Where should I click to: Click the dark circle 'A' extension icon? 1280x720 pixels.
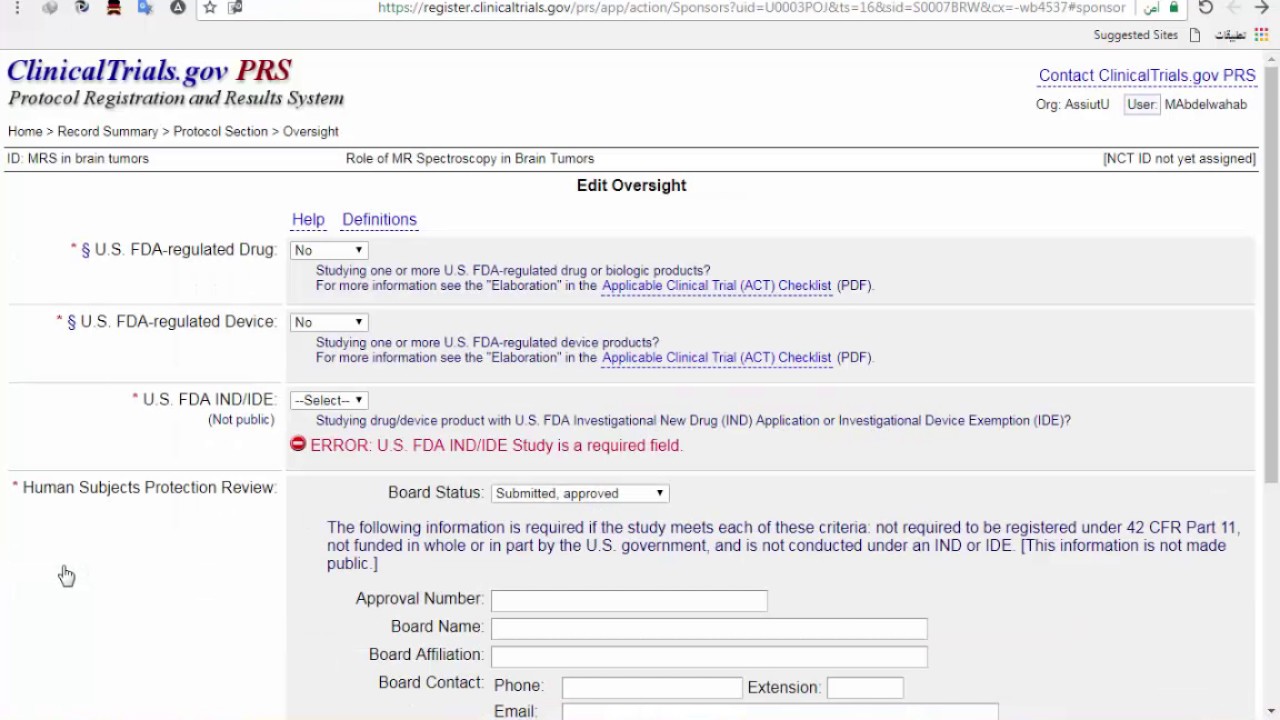[178, 8]
